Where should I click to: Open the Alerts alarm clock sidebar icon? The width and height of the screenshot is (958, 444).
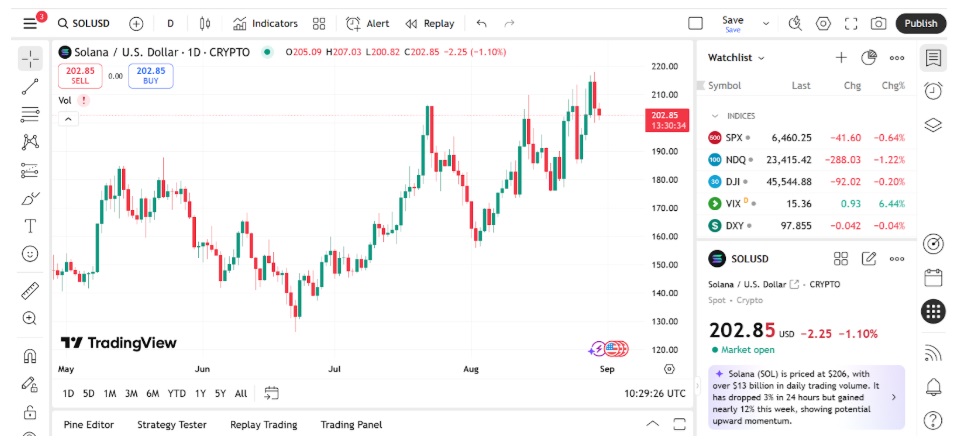[932, 91]
